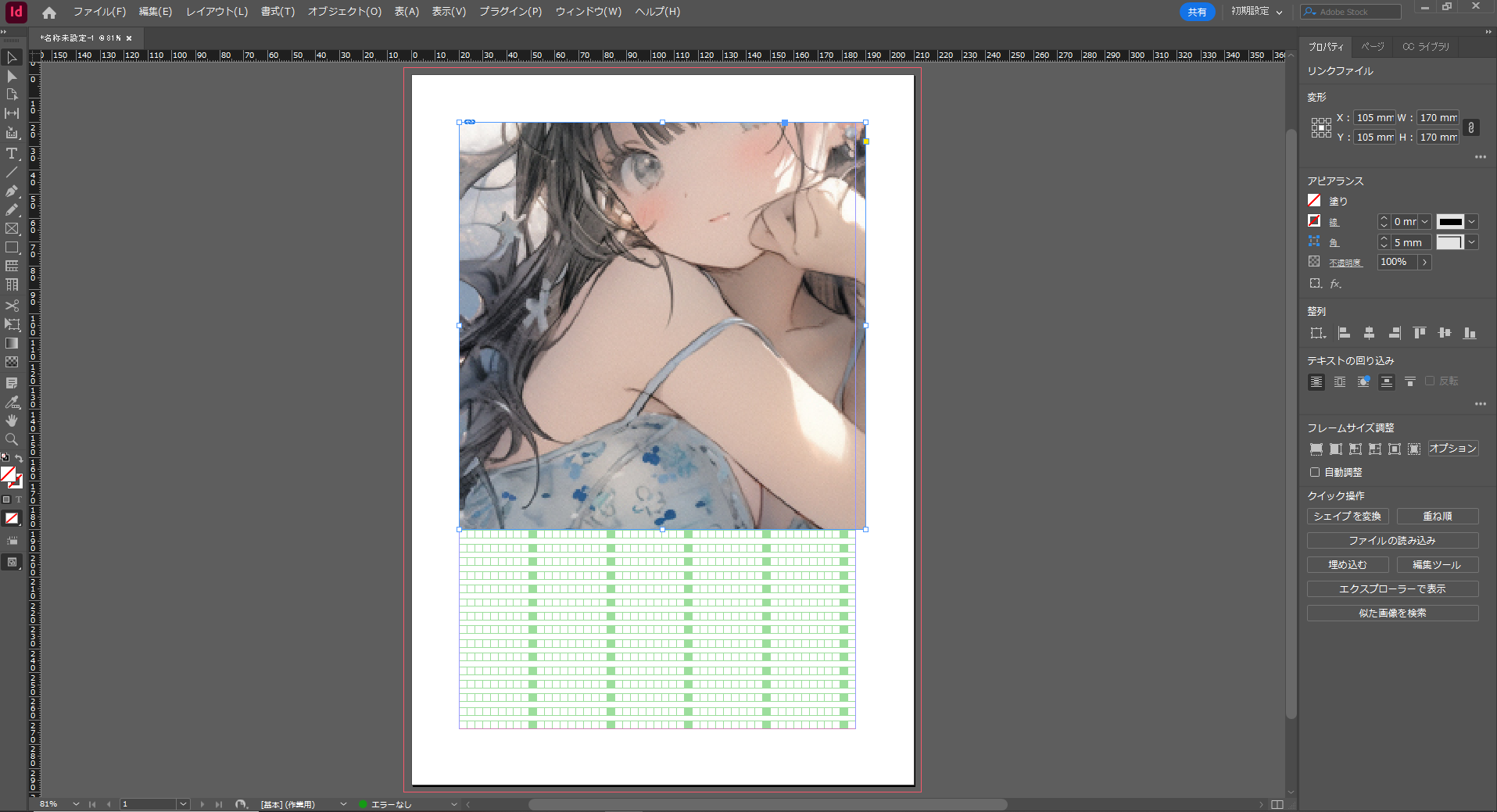Image resolution: width=1497 pixels, height=812 pixels.
Task: Fill frame proportionally icon
Action: (x=1316, y=449)
